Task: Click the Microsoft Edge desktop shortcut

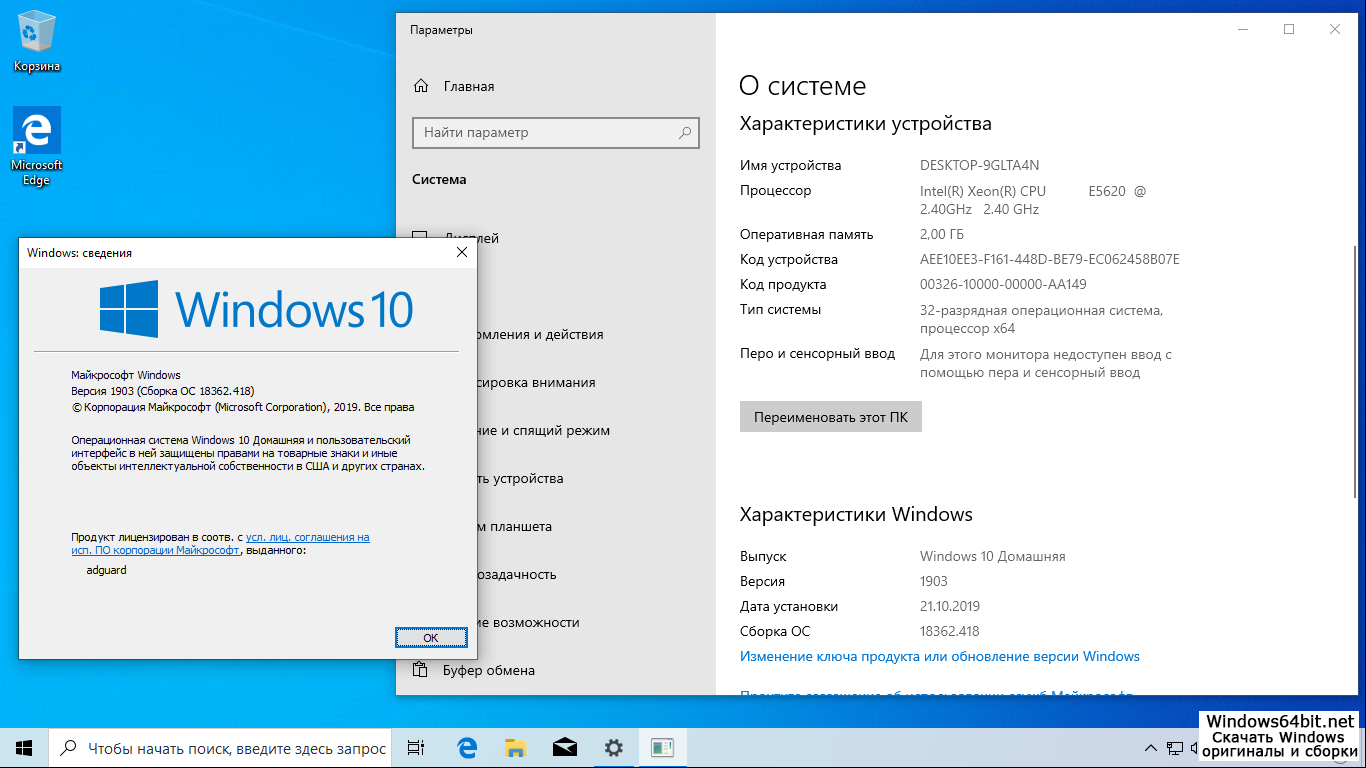Action: [37, 146]
